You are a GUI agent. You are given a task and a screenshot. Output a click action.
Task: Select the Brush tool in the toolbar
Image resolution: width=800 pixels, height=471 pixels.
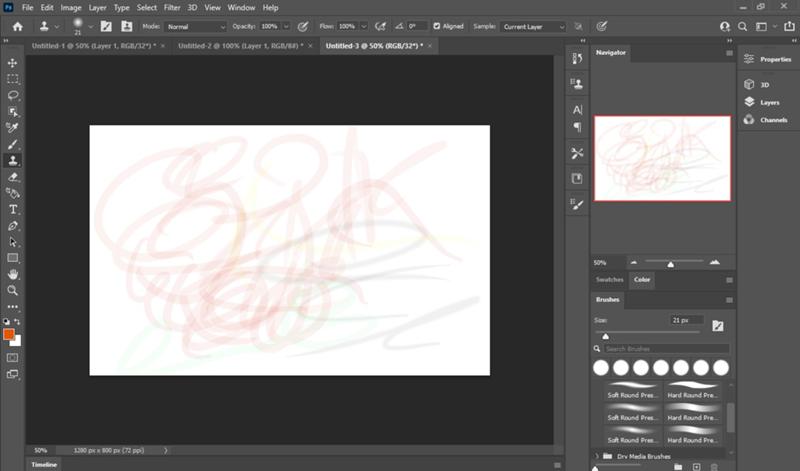tap(13, 144)
